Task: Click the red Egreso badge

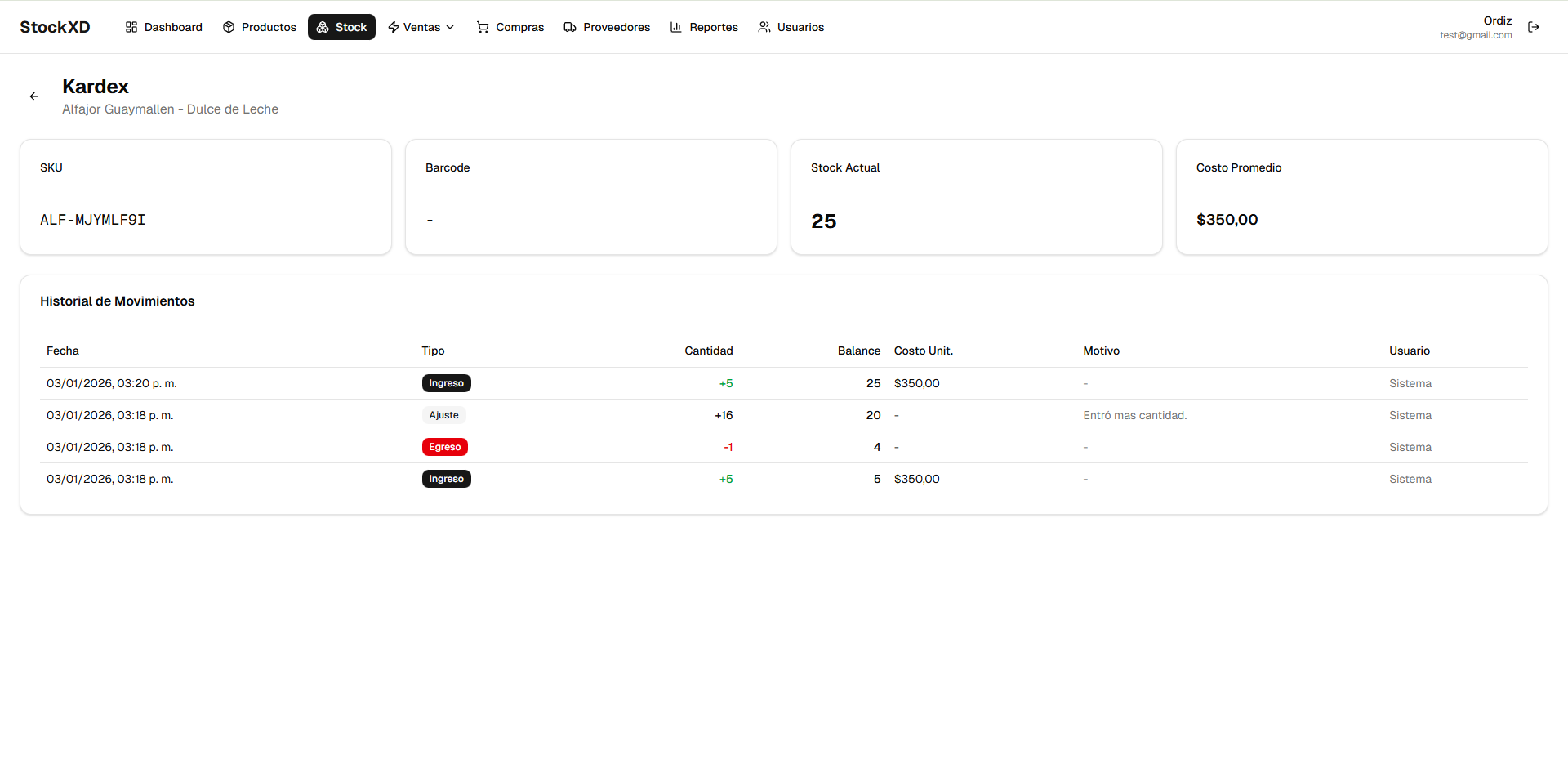Action: point(444,447)
